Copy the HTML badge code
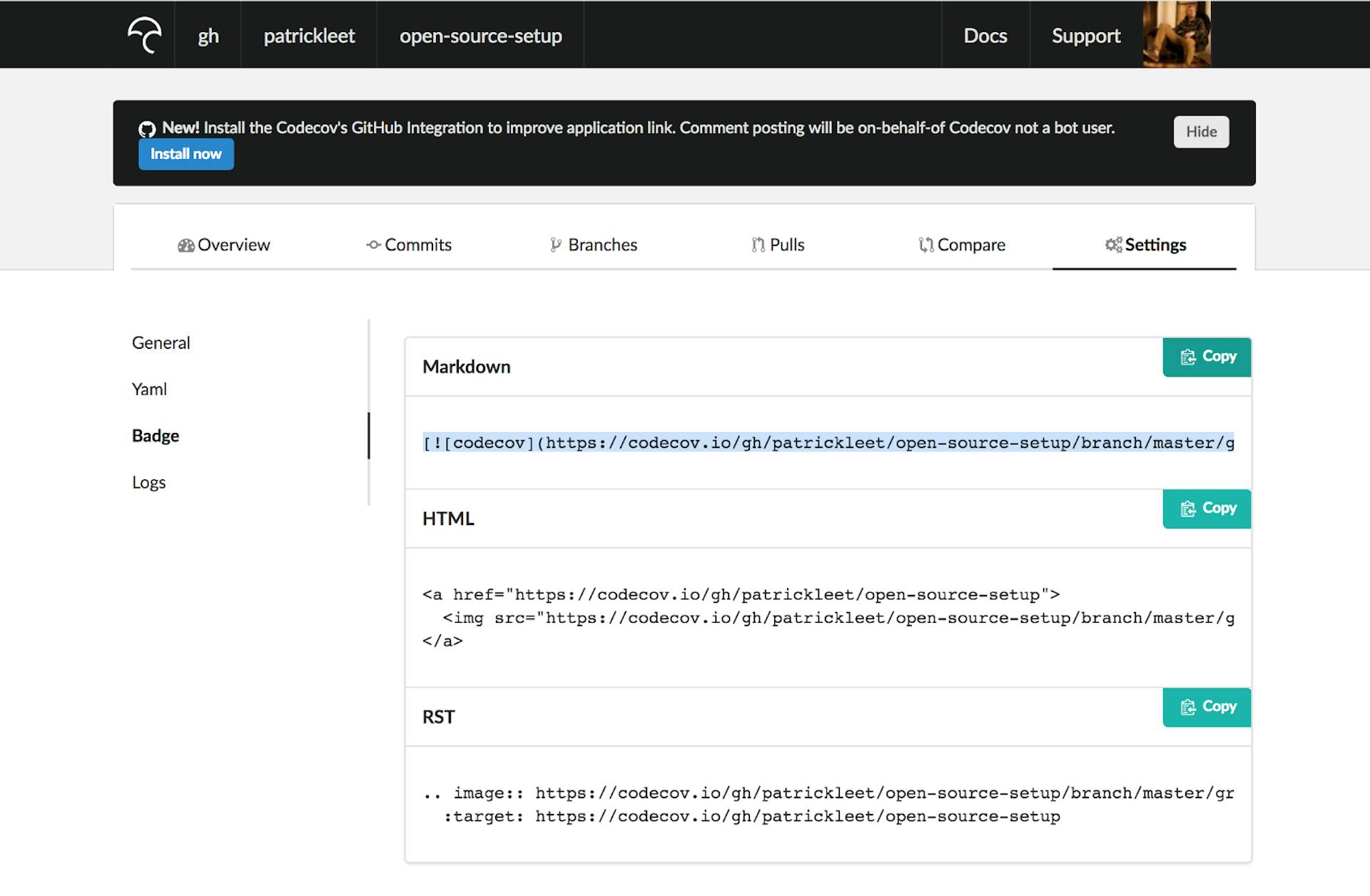1370x896 pixels. point(1206,509)
